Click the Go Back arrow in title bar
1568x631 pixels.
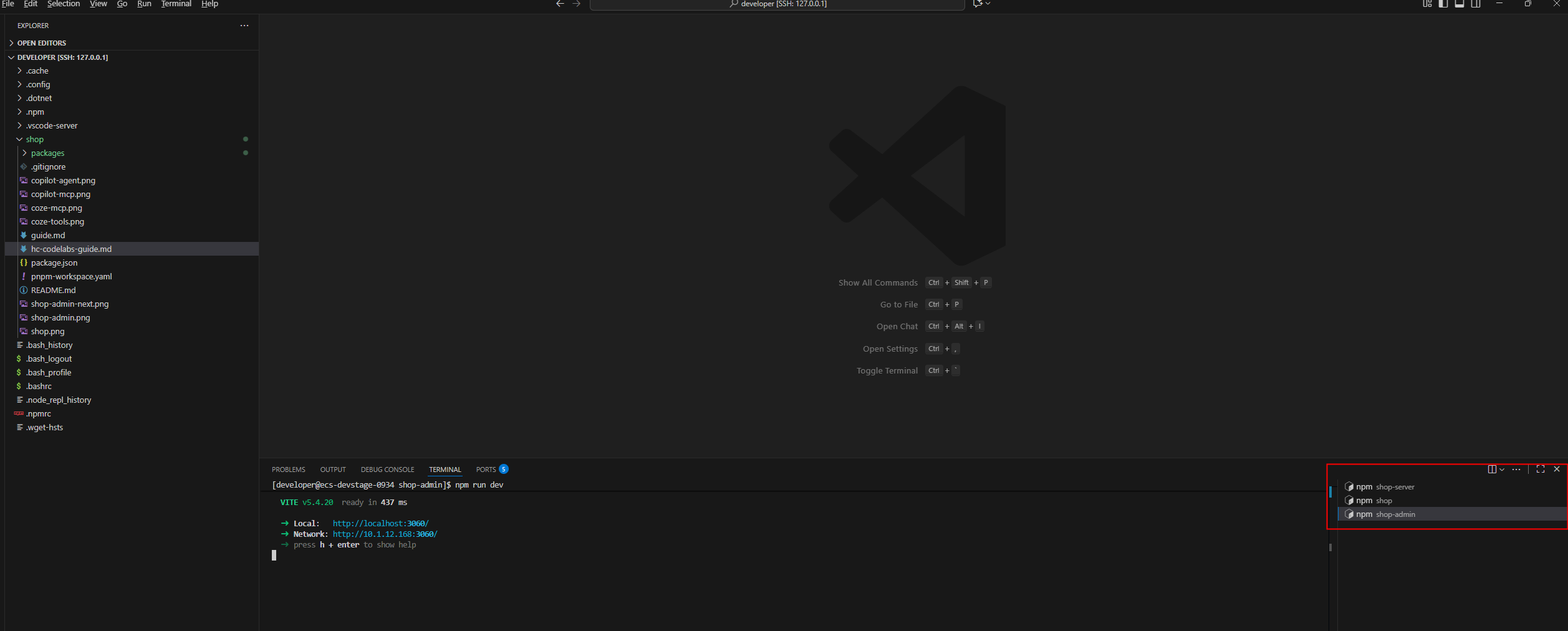(560, 4)
